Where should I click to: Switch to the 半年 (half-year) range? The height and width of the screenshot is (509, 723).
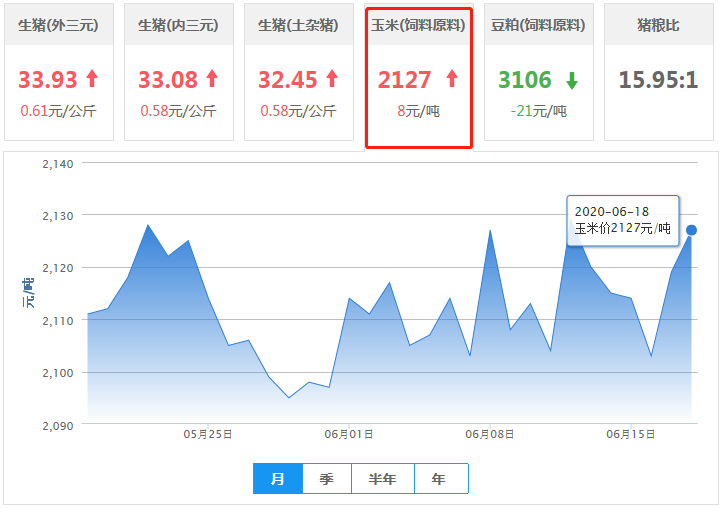pos(383,479)
